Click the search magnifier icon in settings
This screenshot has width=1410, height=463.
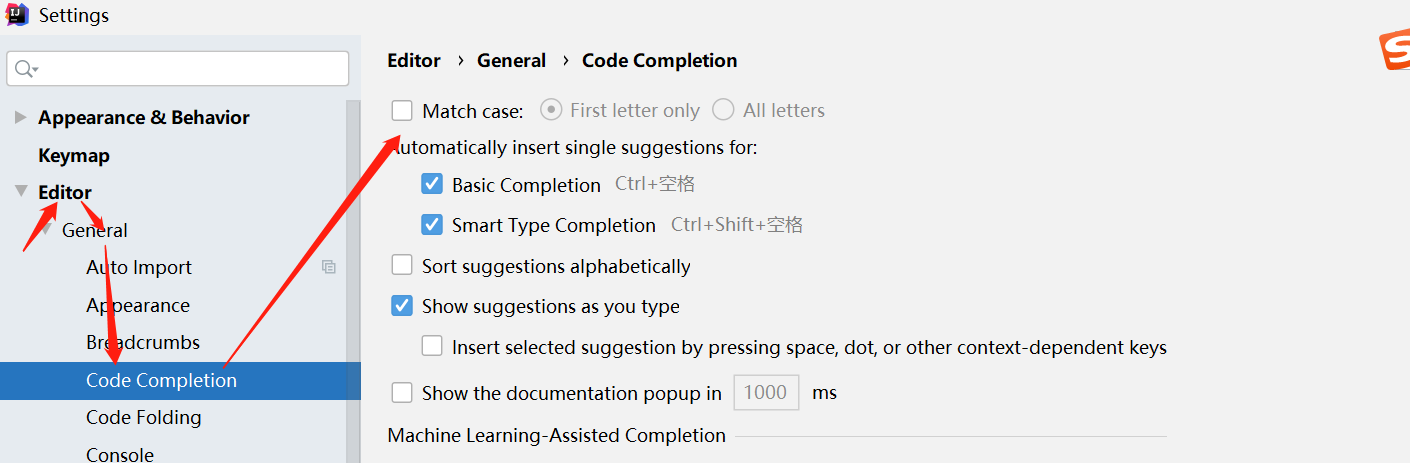click(x=26, y=69)
